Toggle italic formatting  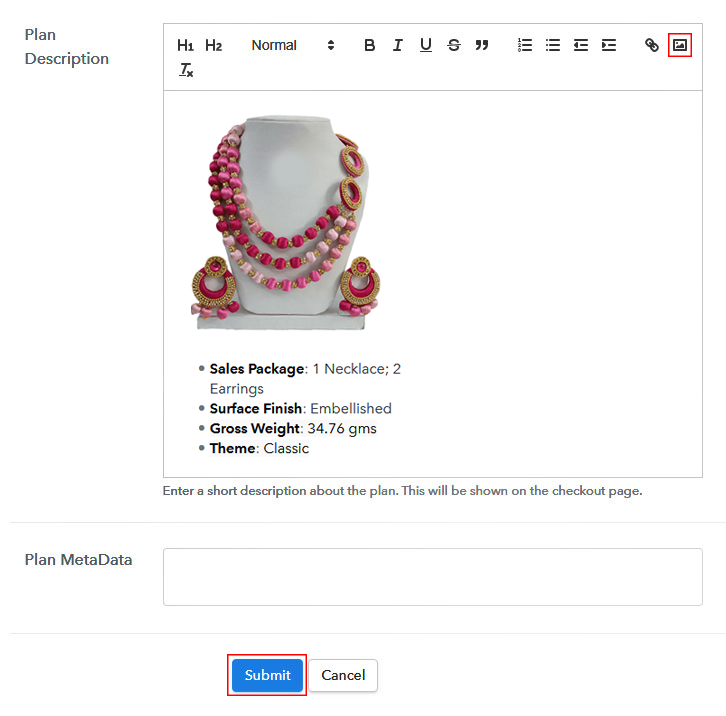[397, 45]
